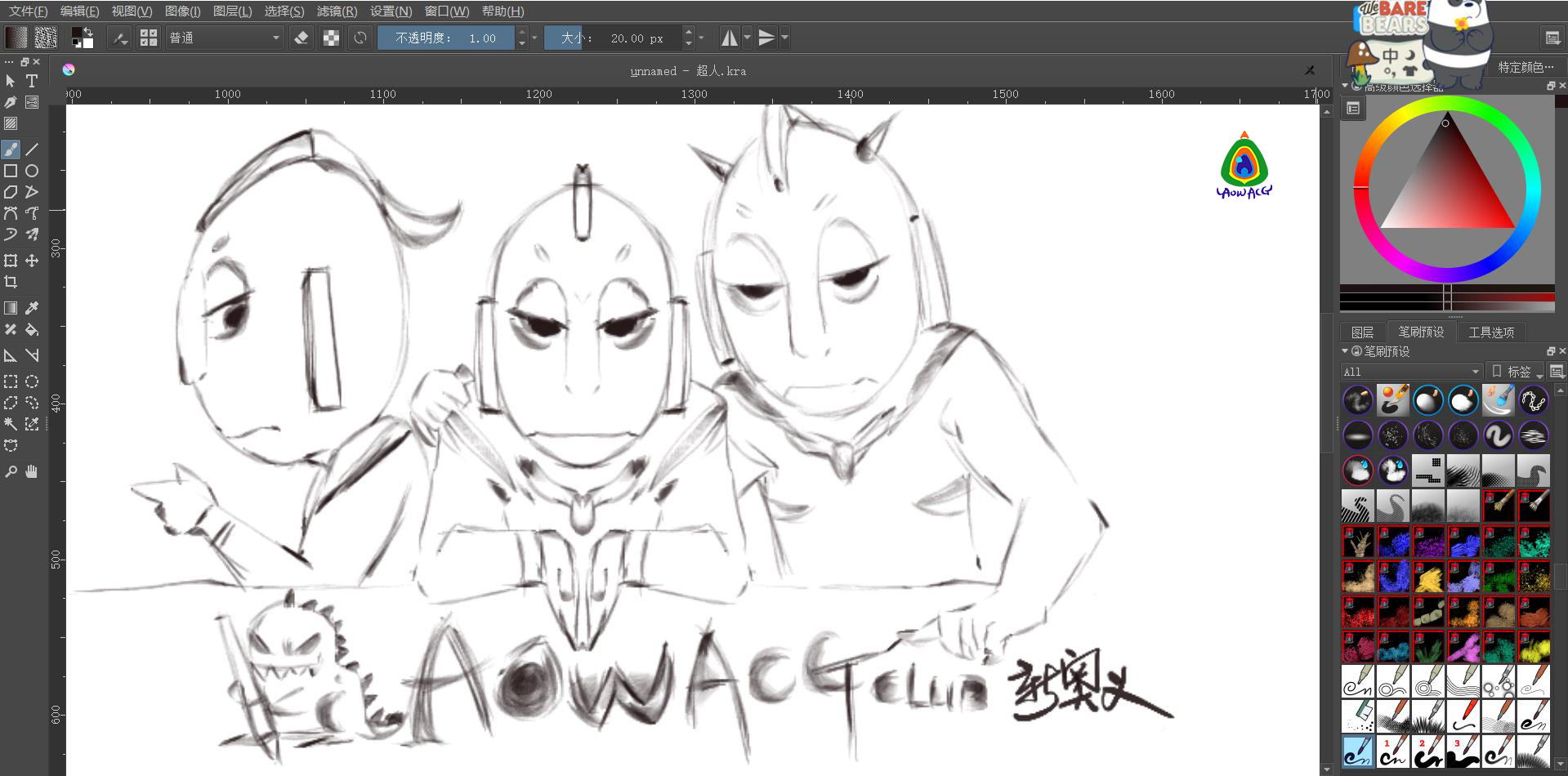Open the 图层(L) menu
Screen dimensions: 1568x776
click(x=232, y=11)
